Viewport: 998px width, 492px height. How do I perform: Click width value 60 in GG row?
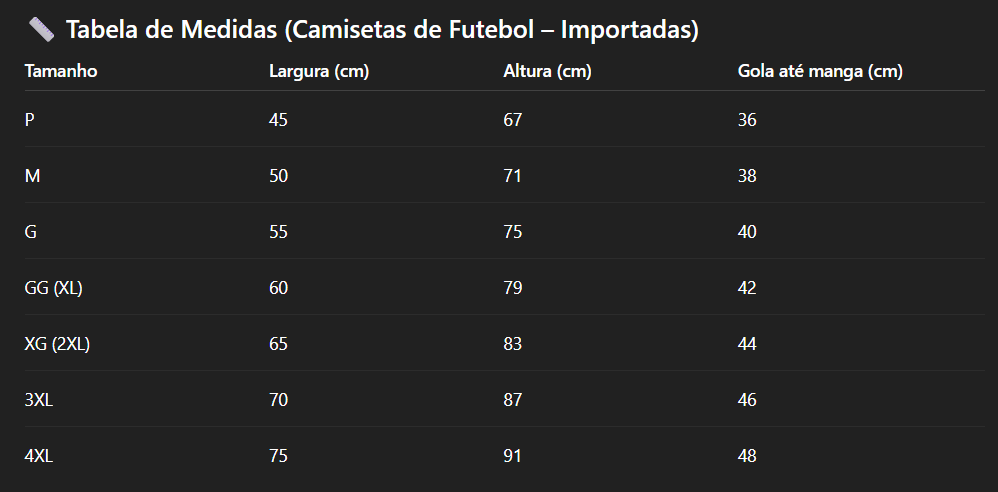[x=278, y=288]
